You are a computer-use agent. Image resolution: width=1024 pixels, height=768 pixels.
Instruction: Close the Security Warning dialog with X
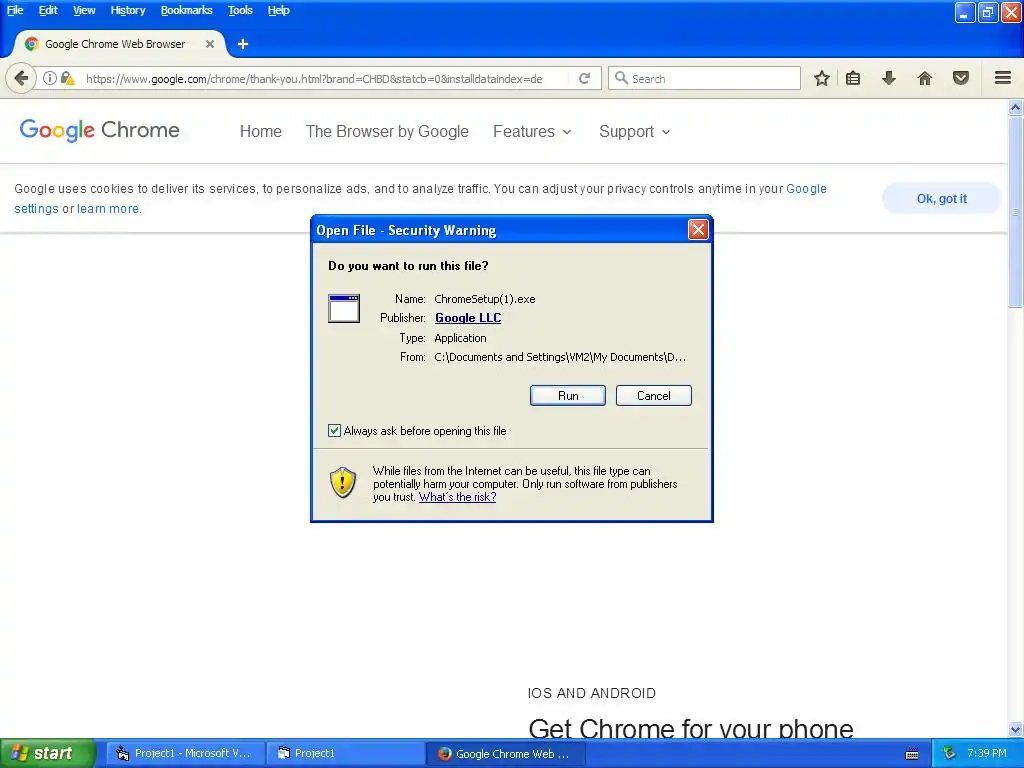pyautogui.click(x=698, y=229)
